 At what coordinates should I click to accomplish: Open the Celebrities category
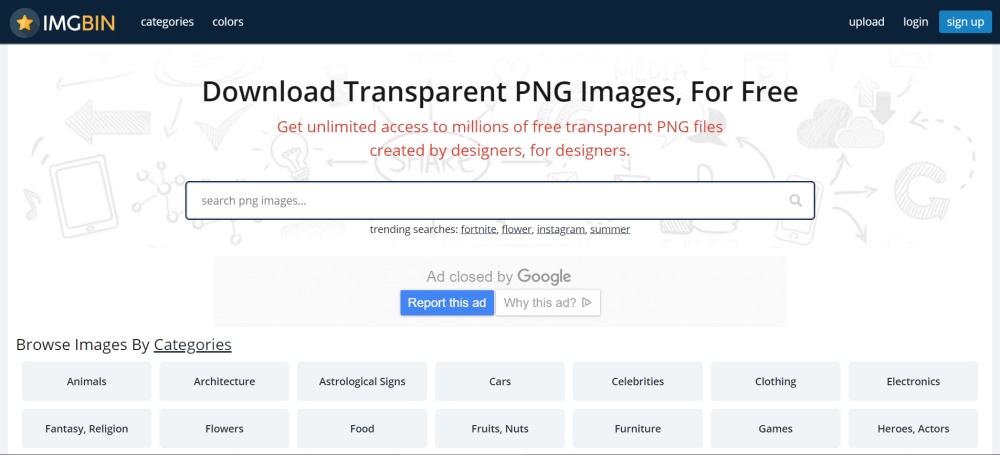638,382
